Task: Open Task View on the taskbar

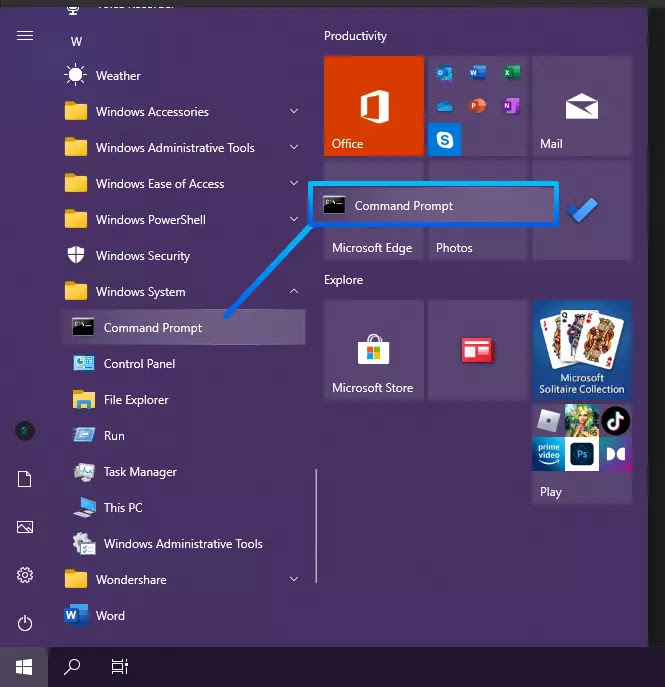Action: pos(119,667)
